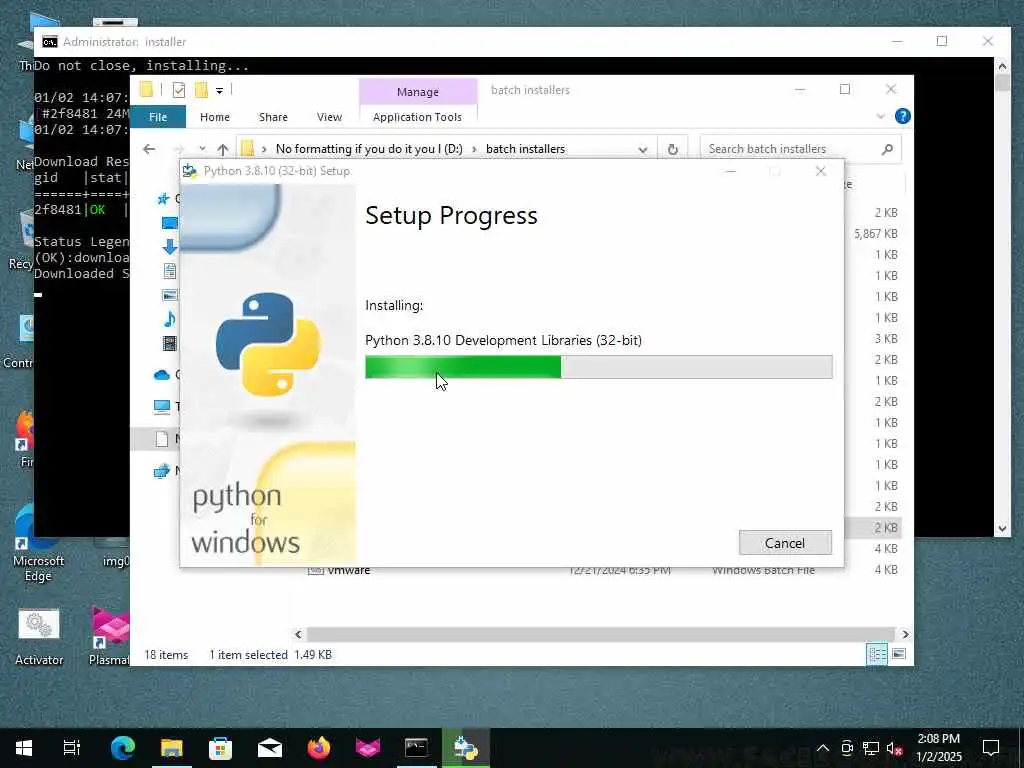Image resolution: width=1024 pixels, height=768 pixels.
Task: Click the search magnifier icon
Action: [x=887, y=150]
